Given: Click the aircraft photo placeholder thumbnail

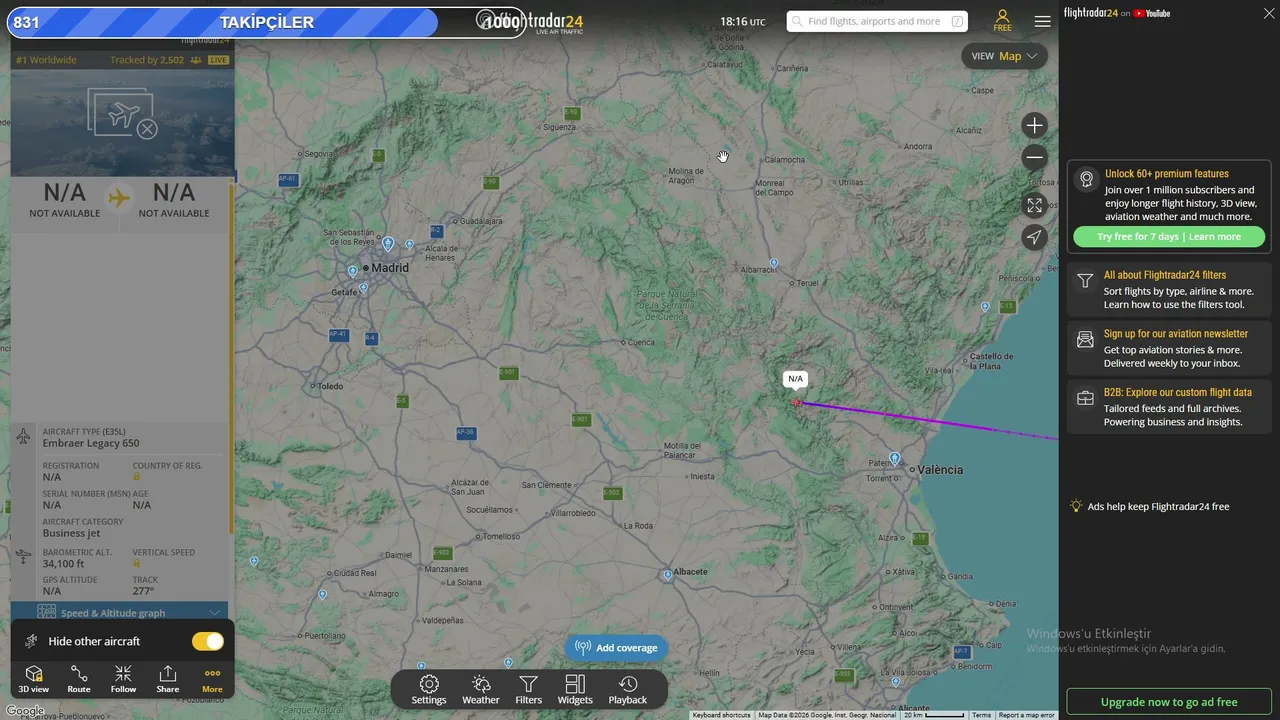Looking at the screenshot, I should [122, 113].
